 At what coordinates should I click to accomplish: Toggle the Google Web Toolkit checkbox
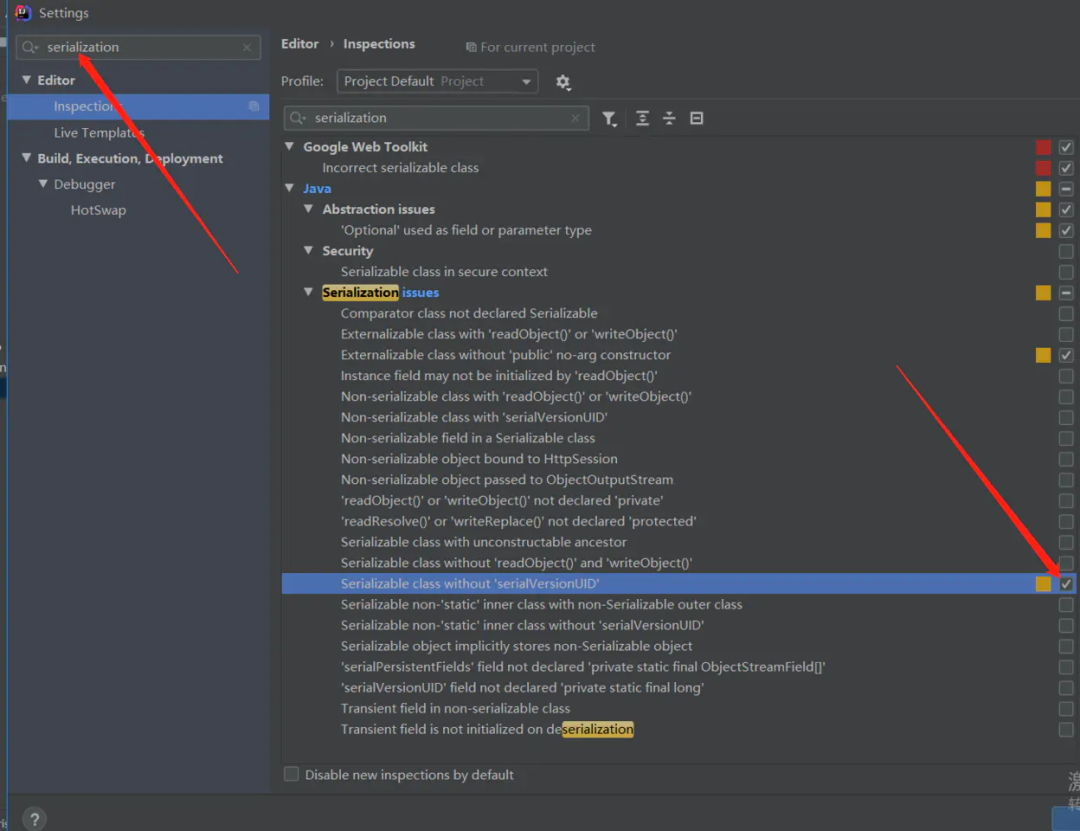pyautogui.click(x=1066, y=147)
